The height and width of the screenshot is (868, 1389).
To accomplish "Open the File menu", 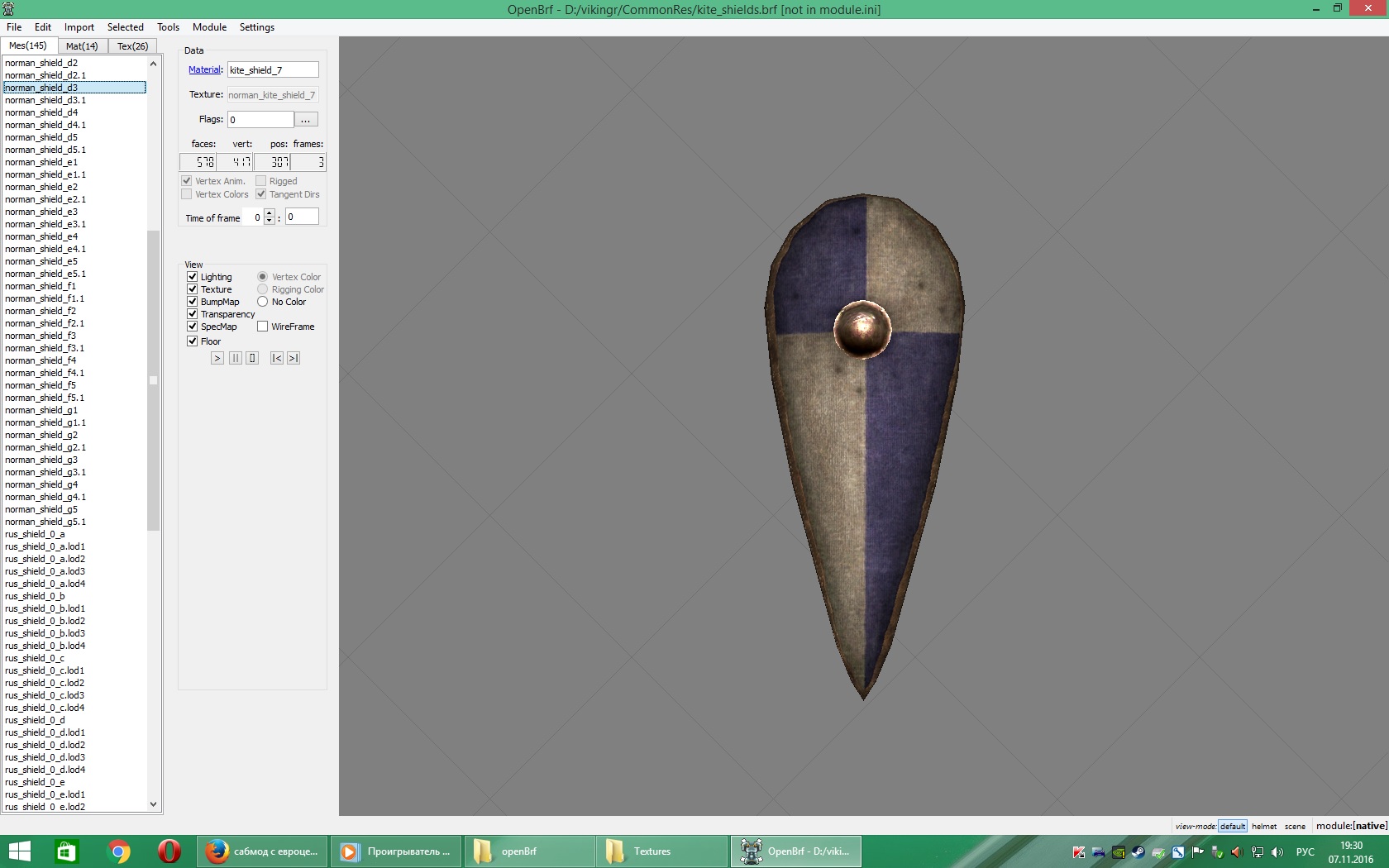I will click(x=14, y=27).
